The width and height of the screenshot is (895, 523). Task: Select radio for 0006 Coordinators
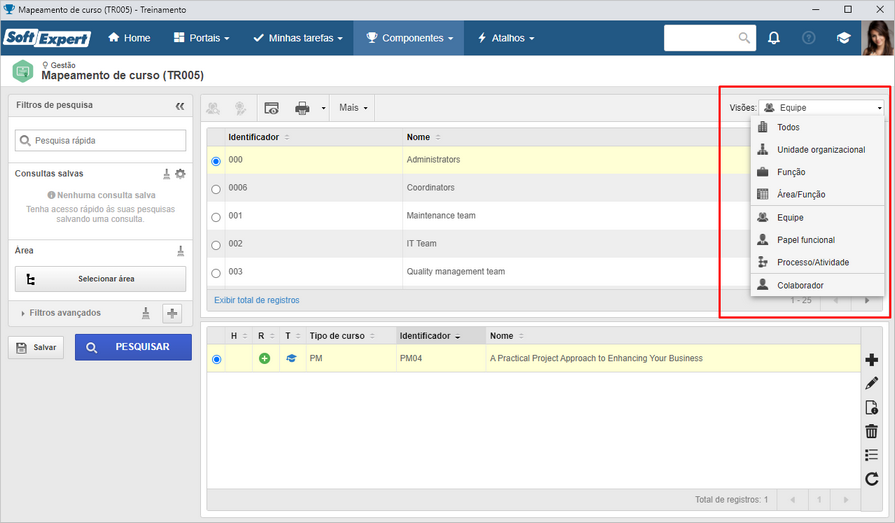click(x=216, y=189)
